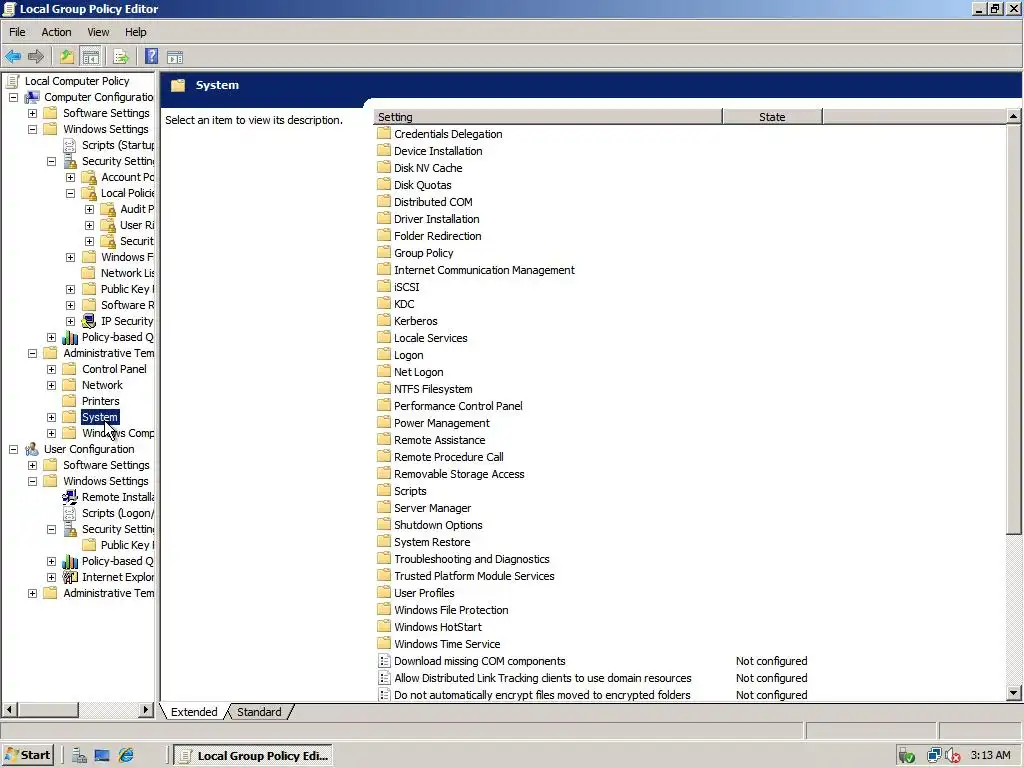
Task: Open the NTFS Filesystem folder
Action: 432,389
